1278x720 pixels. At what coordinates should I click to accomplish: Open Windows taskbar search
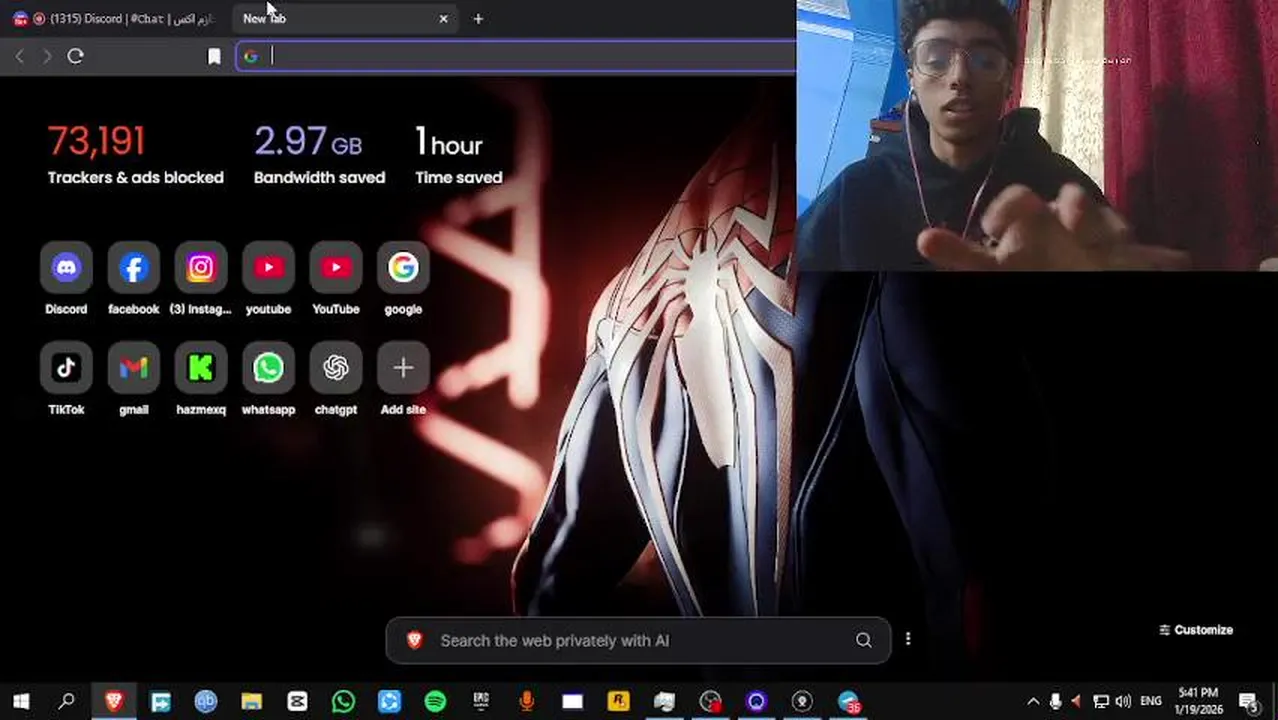coord(67,702)
